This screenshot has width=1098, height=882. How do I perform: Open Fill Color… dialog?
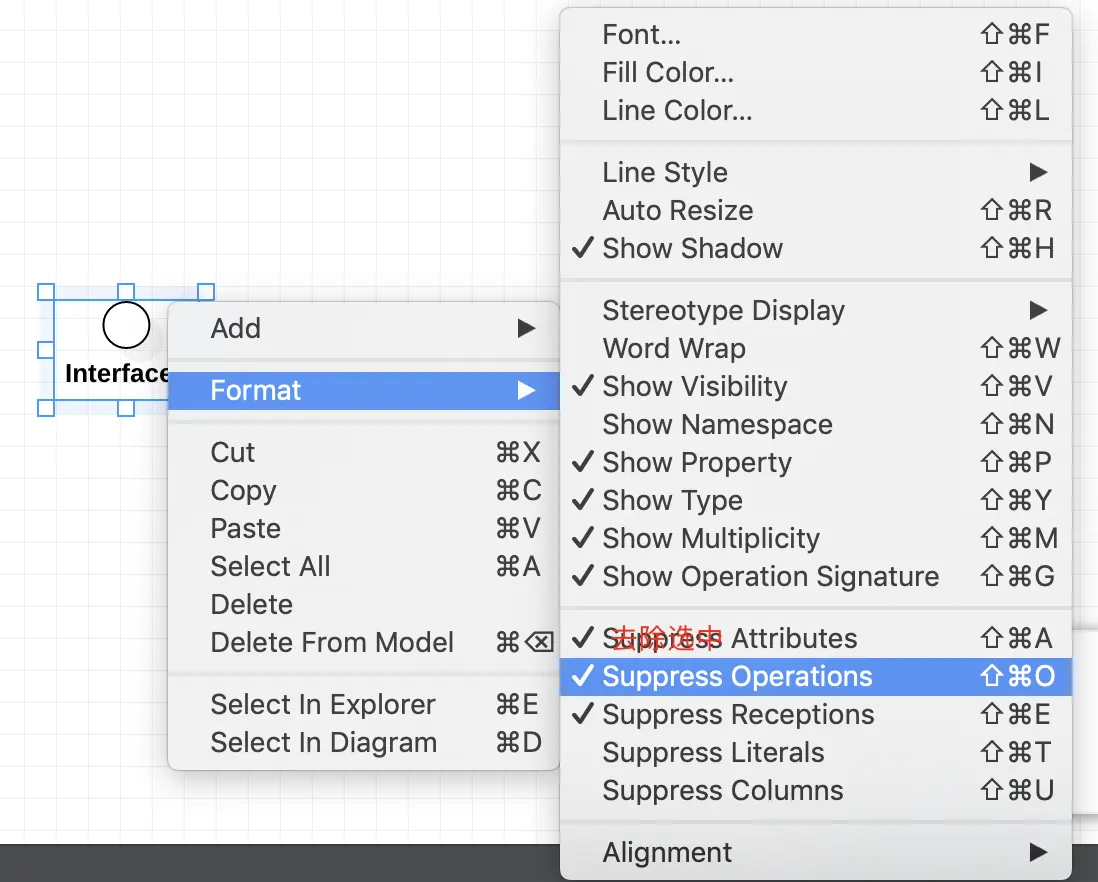tap(668, 73)
